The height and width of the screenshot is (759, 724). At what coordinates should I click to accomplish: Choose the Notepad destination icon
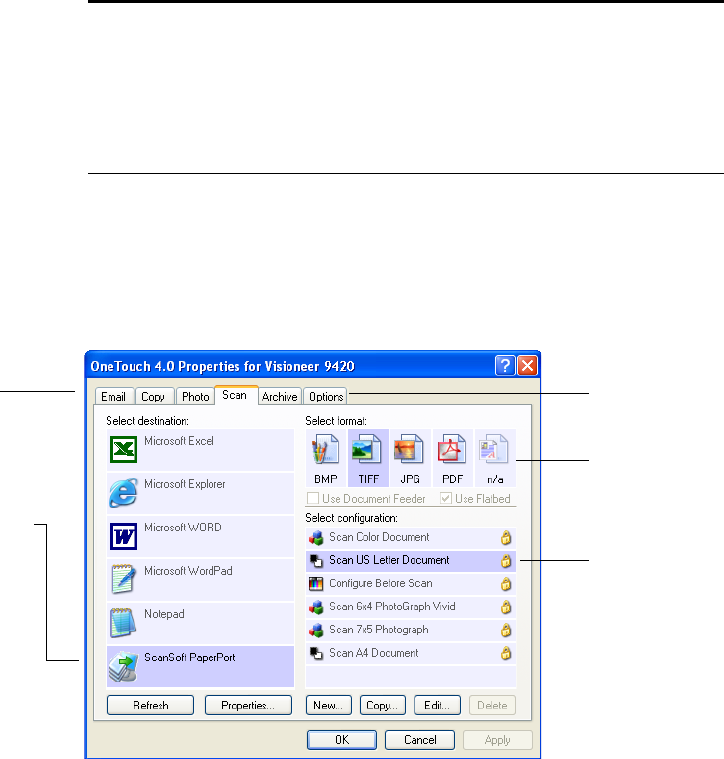122,622
